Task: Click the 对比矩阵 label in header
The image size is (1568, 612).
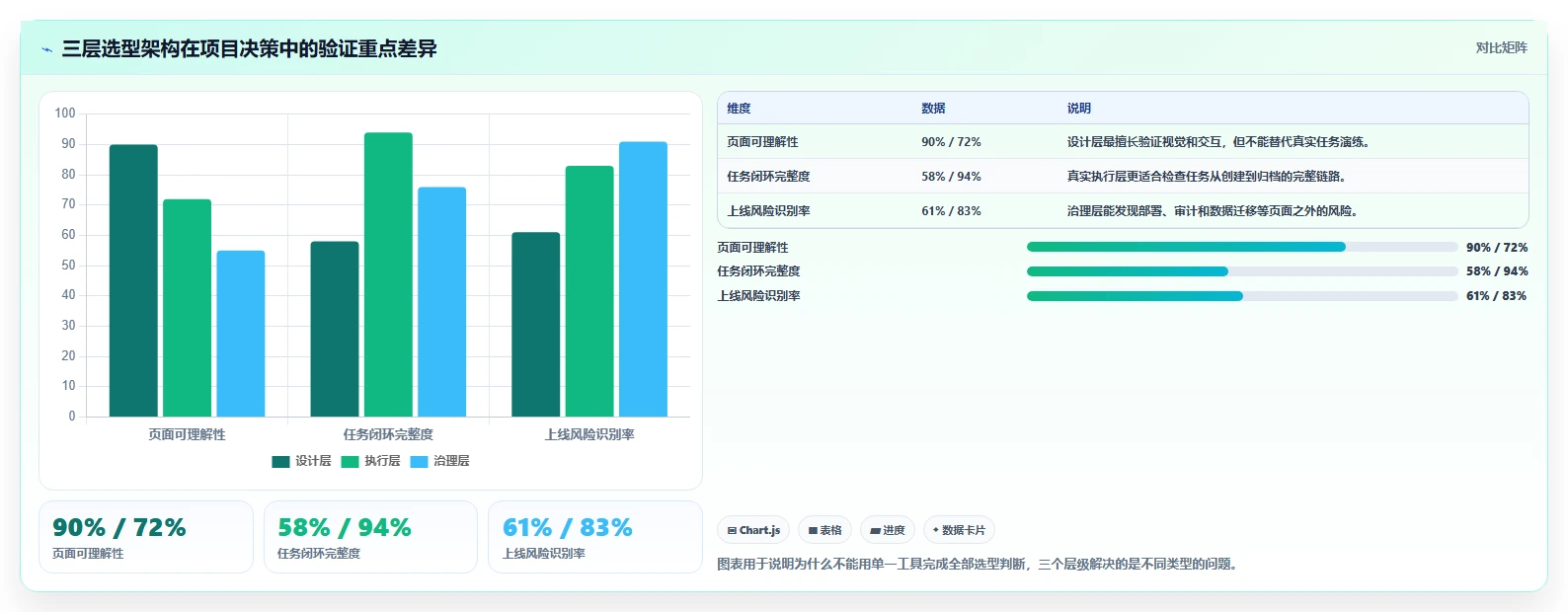Action: click(x=1501, y=48)
